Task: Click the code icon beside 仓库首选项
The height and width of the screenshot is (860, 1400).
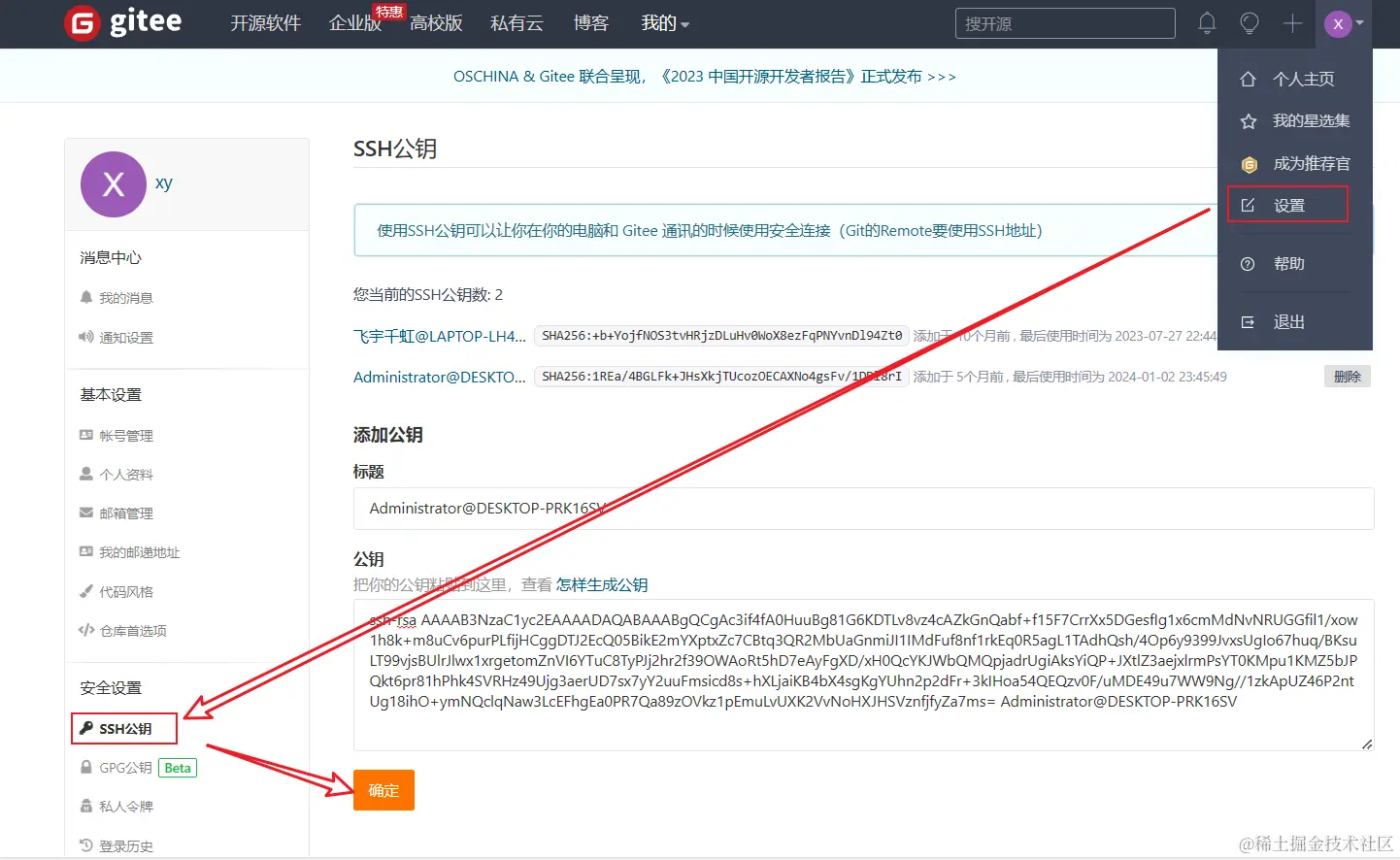Action: coord(86,630)
